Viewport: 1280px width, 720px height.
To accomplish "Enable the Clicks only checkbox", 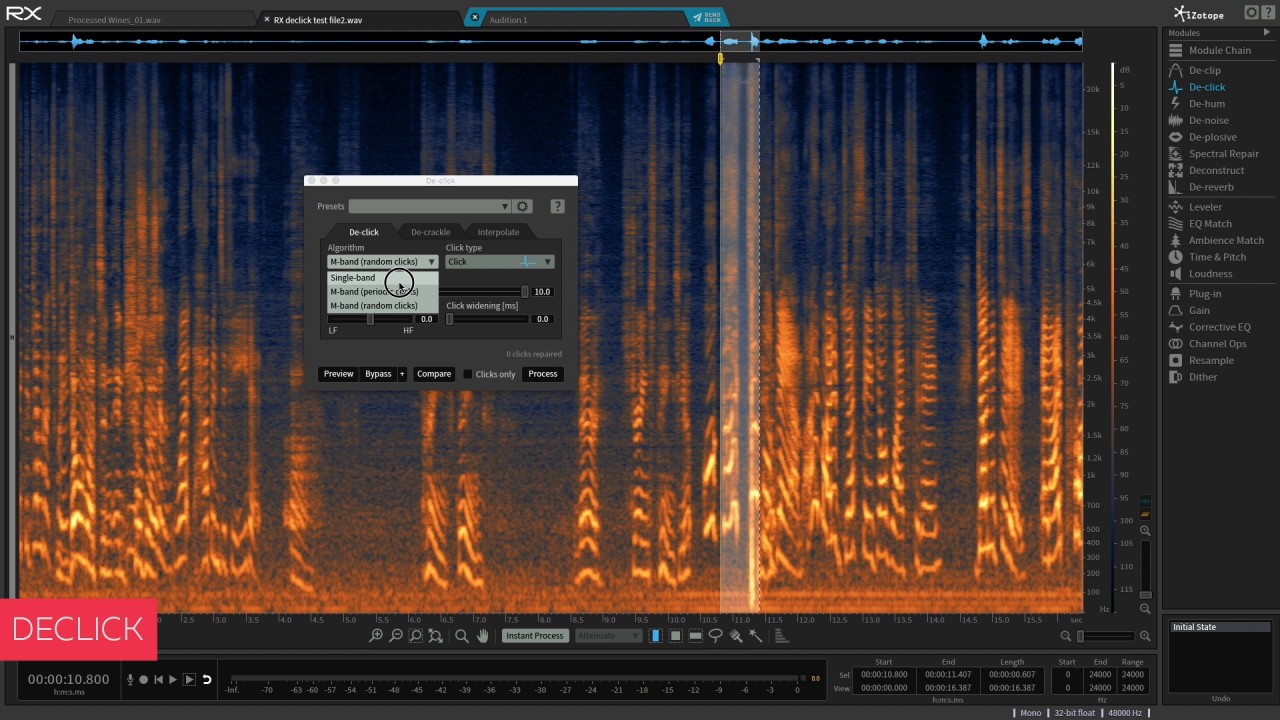I will (x=467, y=374).
